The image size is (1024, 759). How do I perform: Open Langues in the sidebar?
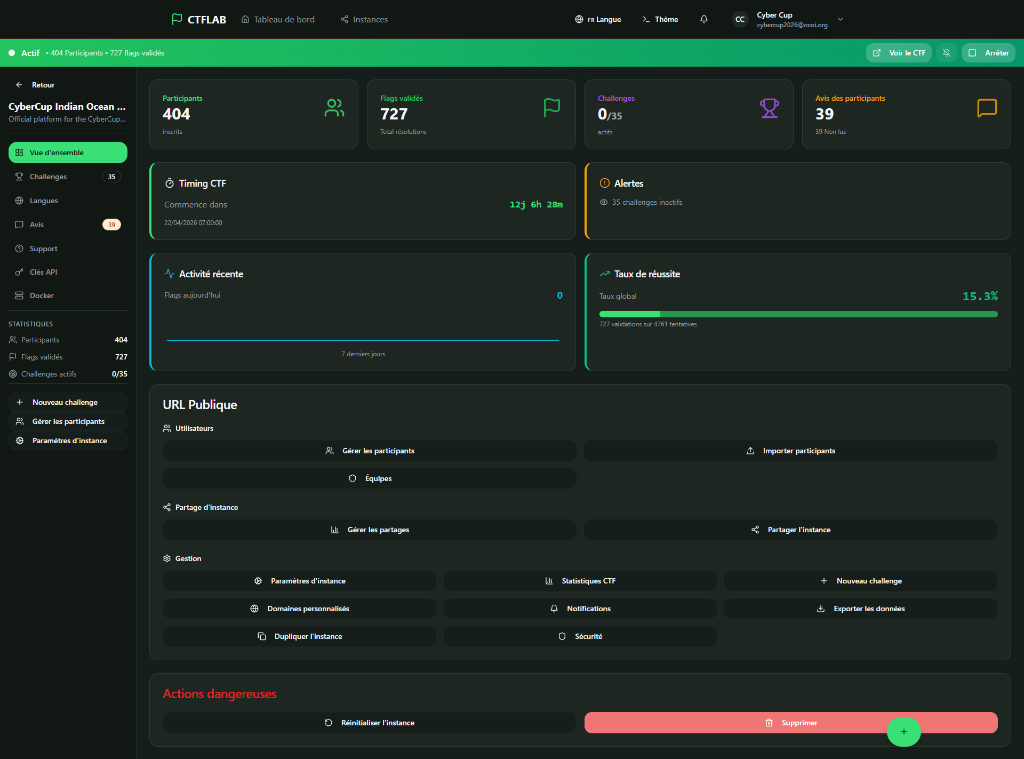click(68, 201)
